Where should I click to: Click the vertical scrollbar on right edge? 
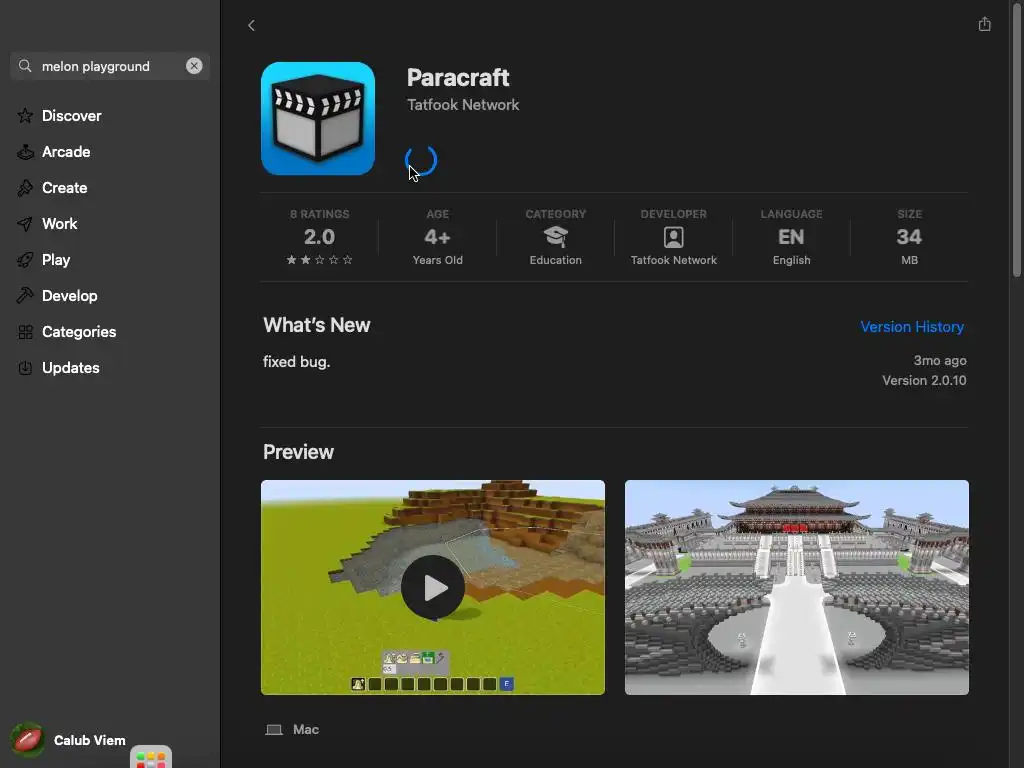point(1017,140)
